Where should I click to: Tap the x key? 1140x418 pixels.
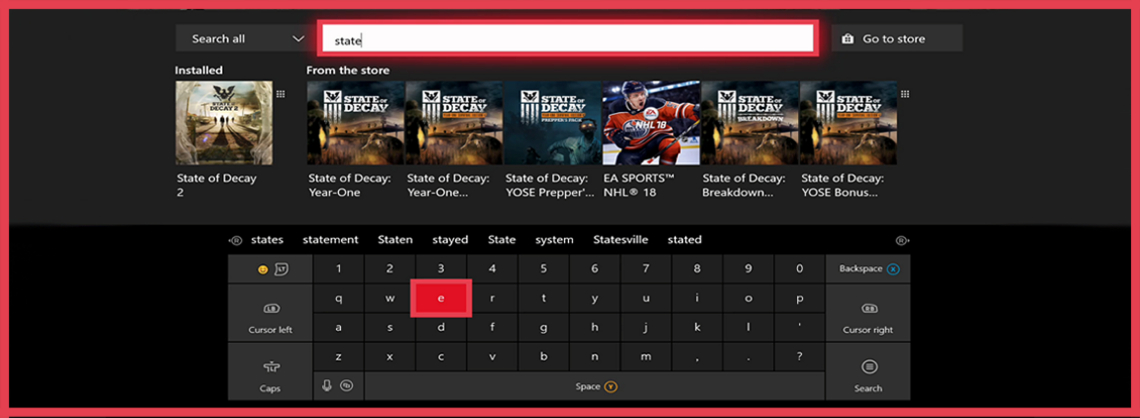pyautogui.click(x=390, y=357)
